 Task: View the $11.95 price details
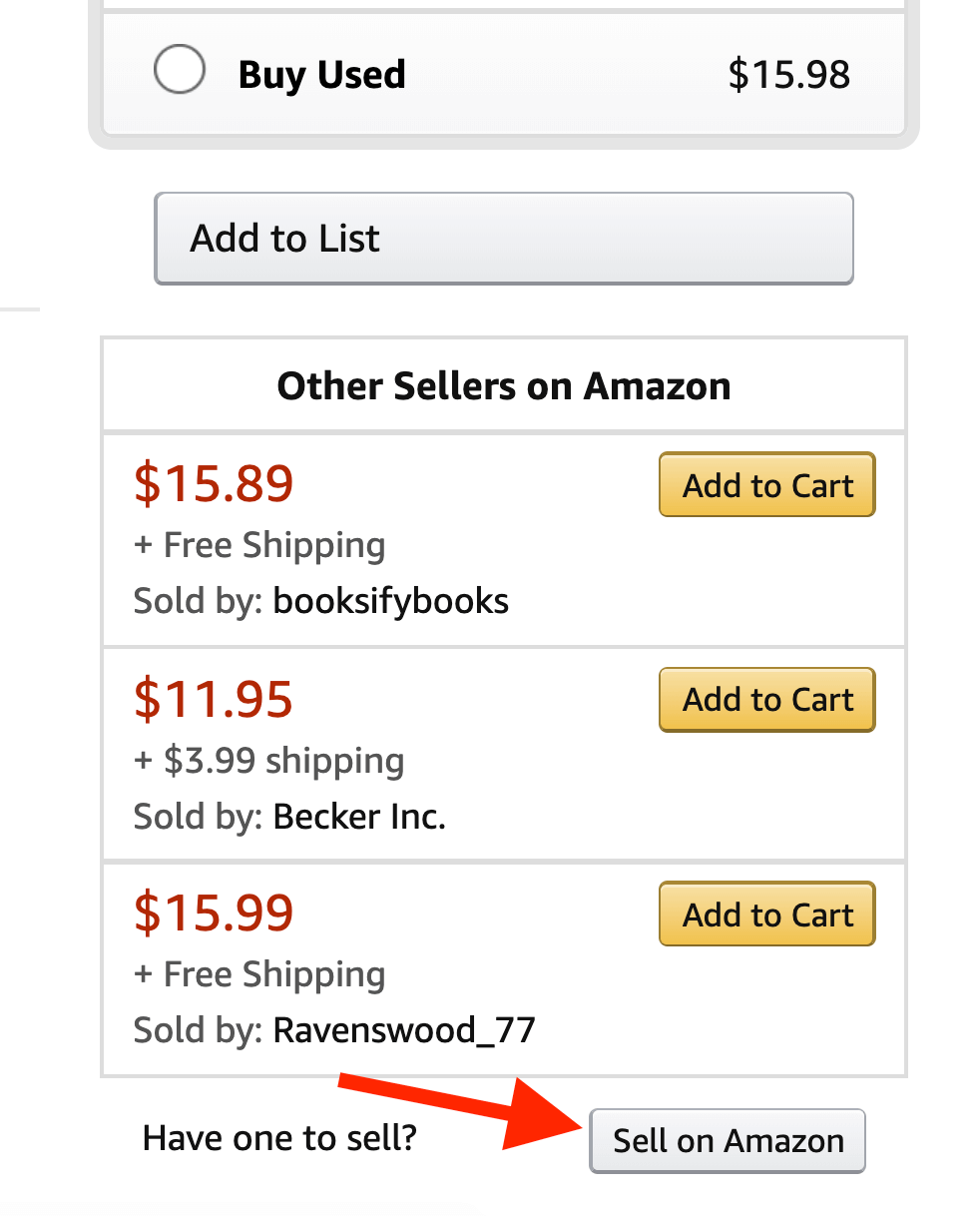213,699
